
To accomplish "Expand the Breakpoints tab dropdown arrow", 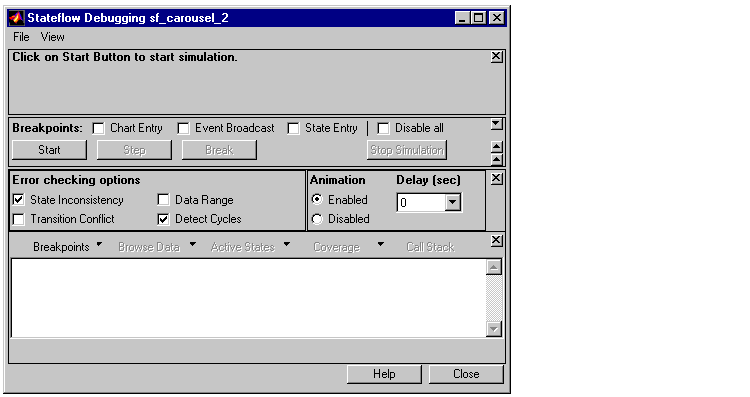I will coord(99,244).
